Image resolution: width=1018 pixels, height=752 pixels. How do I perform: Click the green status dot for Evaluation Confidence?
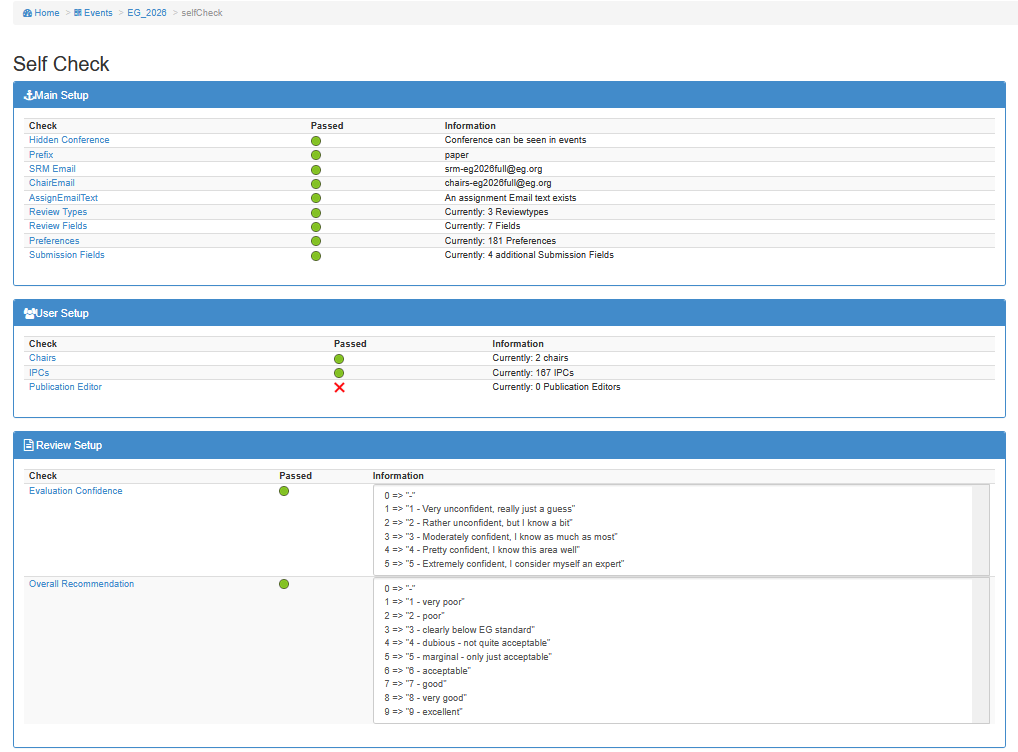coord(284,492)
